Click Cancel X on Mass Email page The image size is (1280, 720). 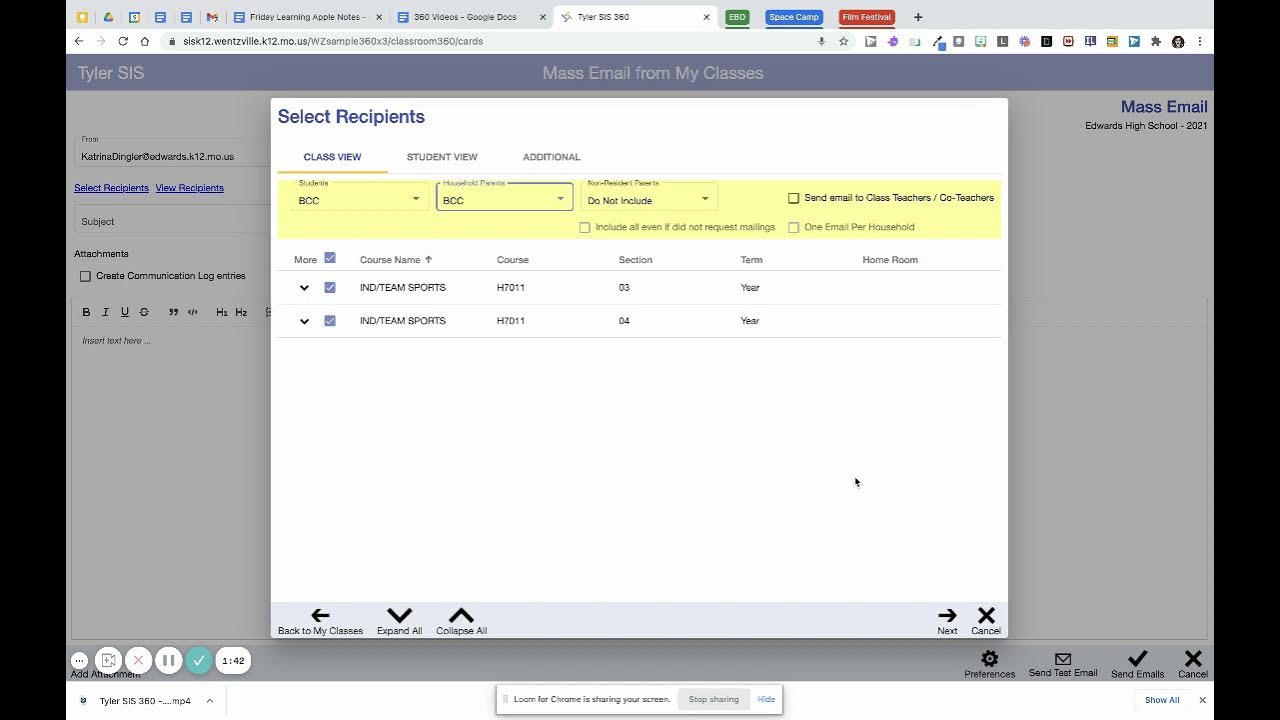1192,659
